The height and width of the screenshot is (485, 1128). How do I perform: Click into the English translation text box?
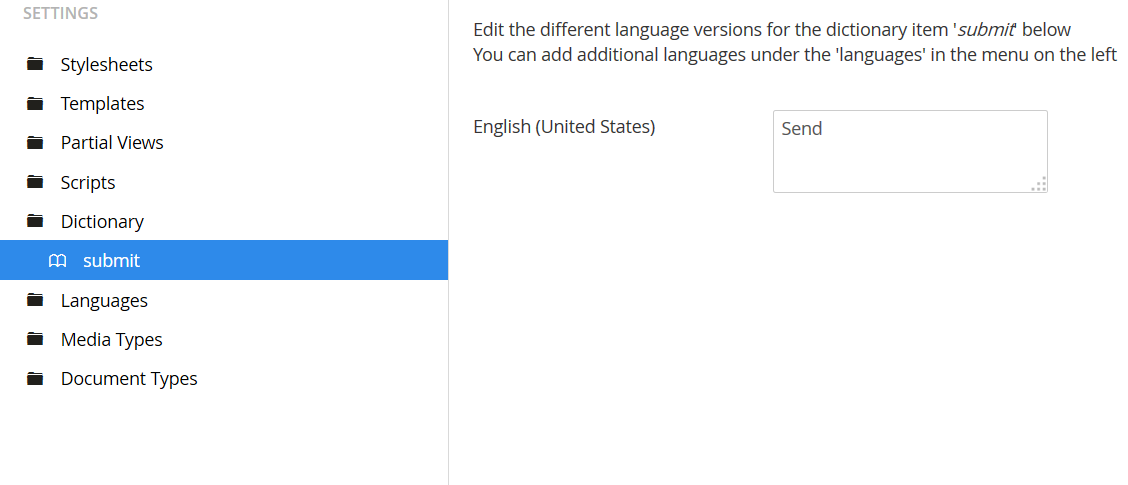click(x=910, y=151)
